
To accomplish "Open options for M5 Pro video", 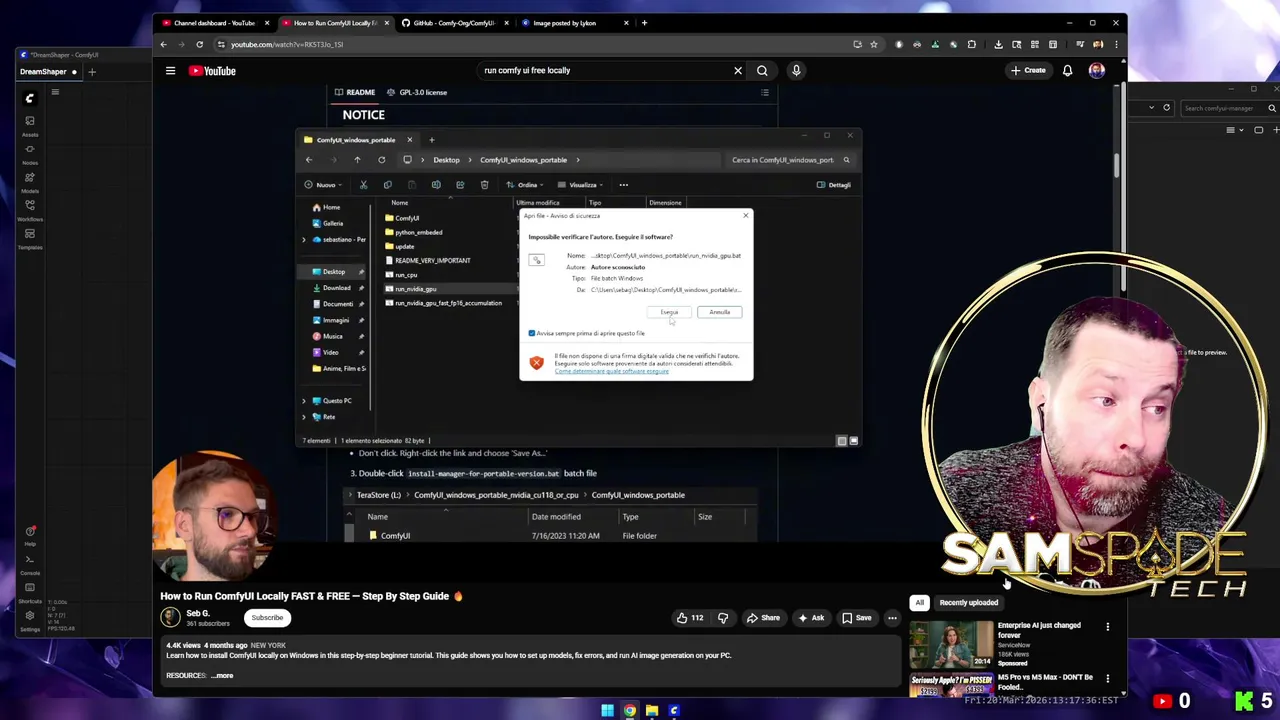I will [x=1107, y=679].
